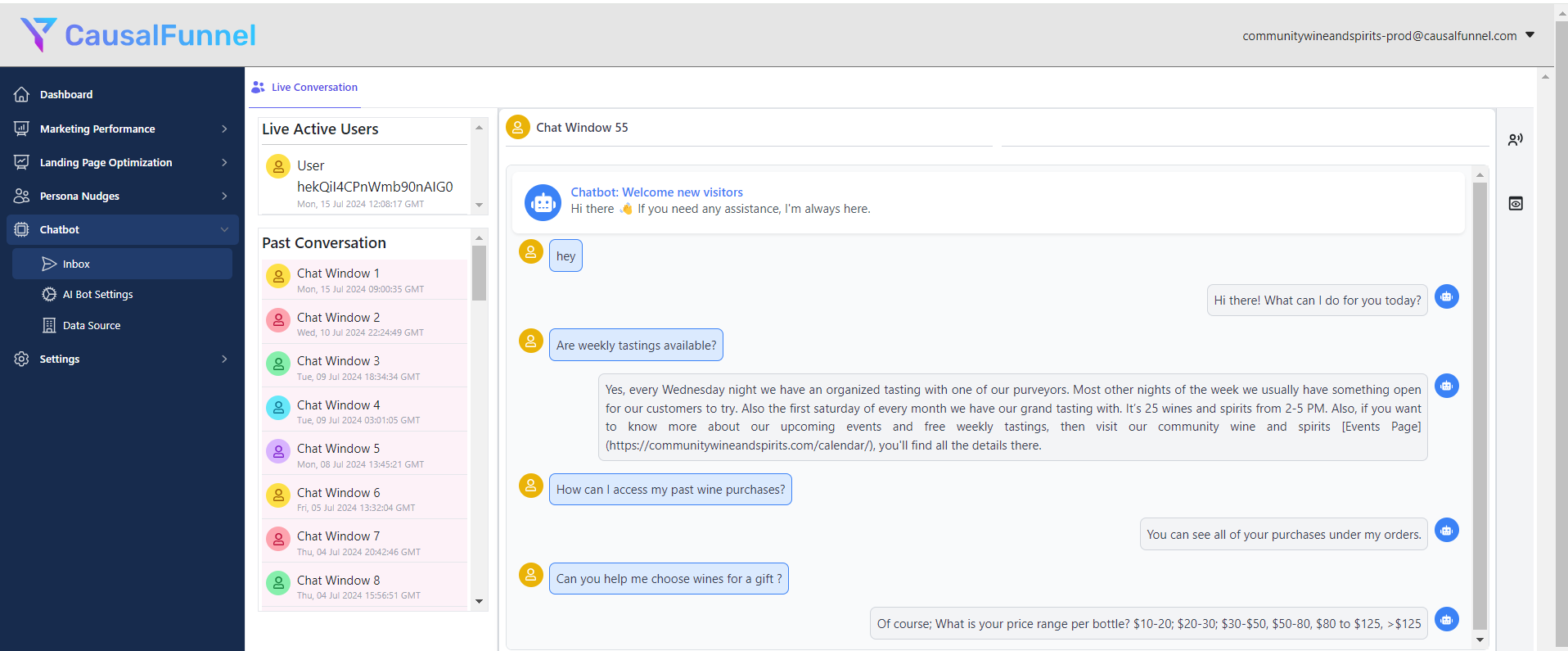Viewport: 1568px width, 651px height.
Task: Click 'Are weekly tastings available?' message
Action: [636, 345]
